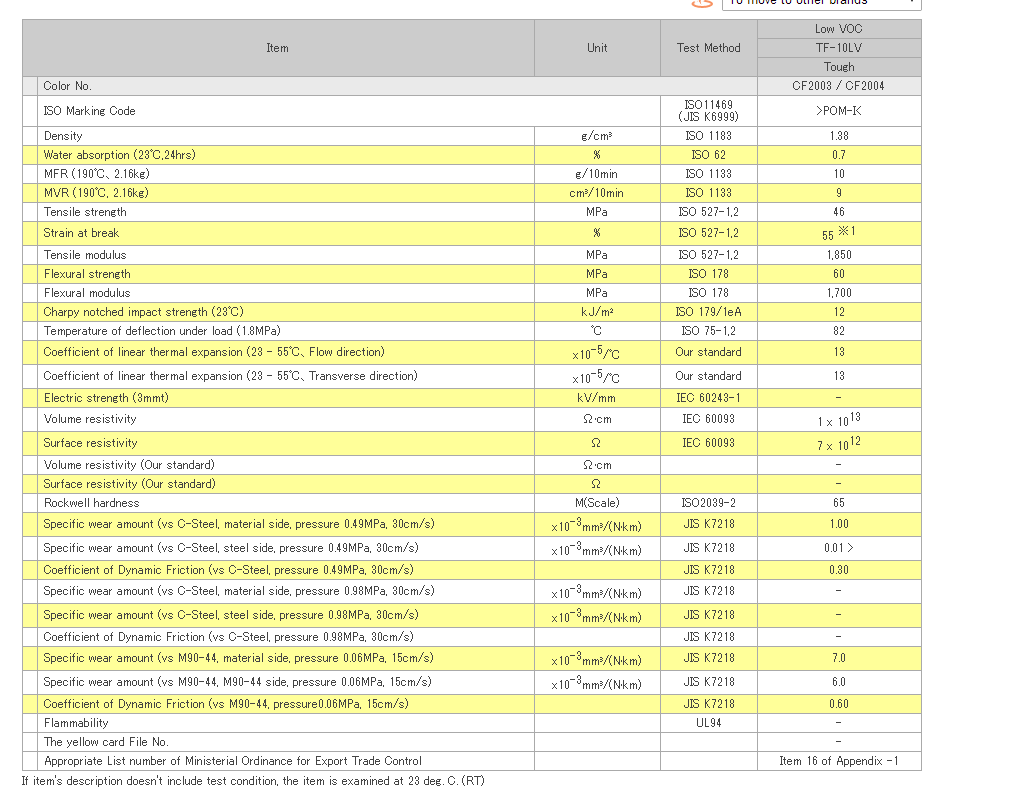Viewport: 1011px width, 796px height.
Task: Click the 'Volume resistivity (Our standard)' label
Action: pyautogui.click(x=129, y=465)
